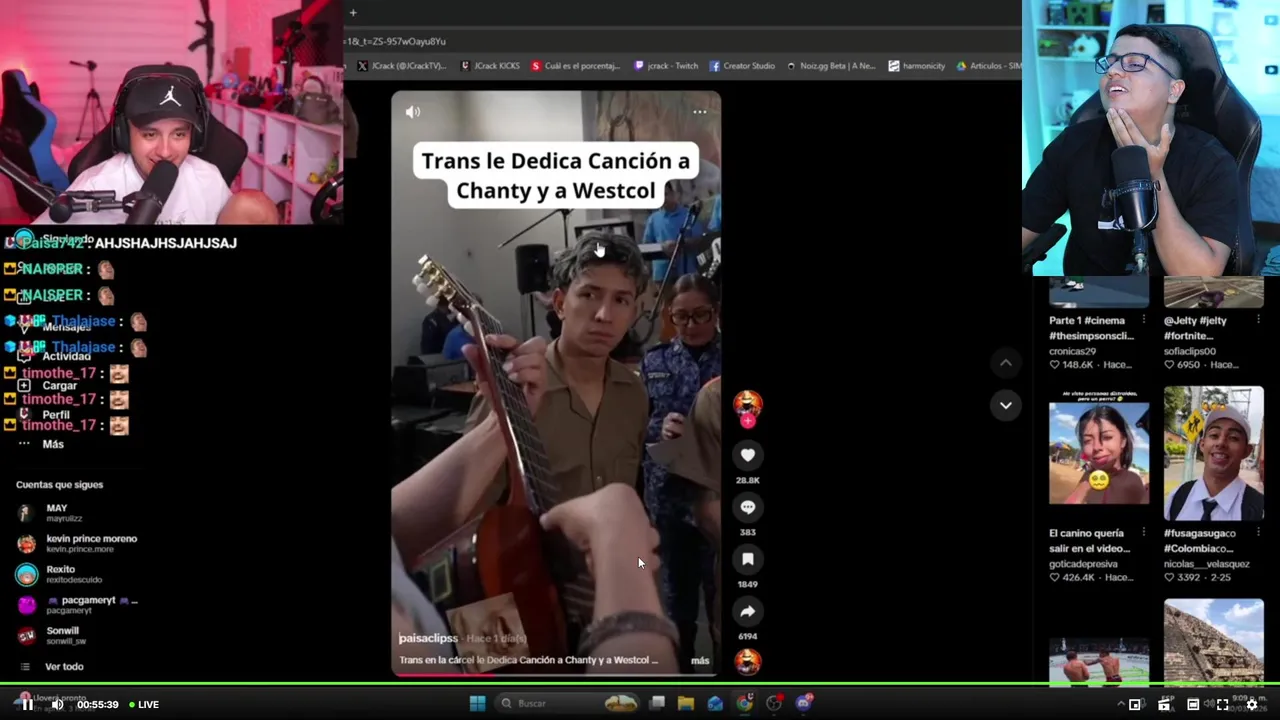Open #fusagasugaco Colombia video thumbnail
The width and height of the screenshot is (1280, 720).
(x=1213, y=453)
